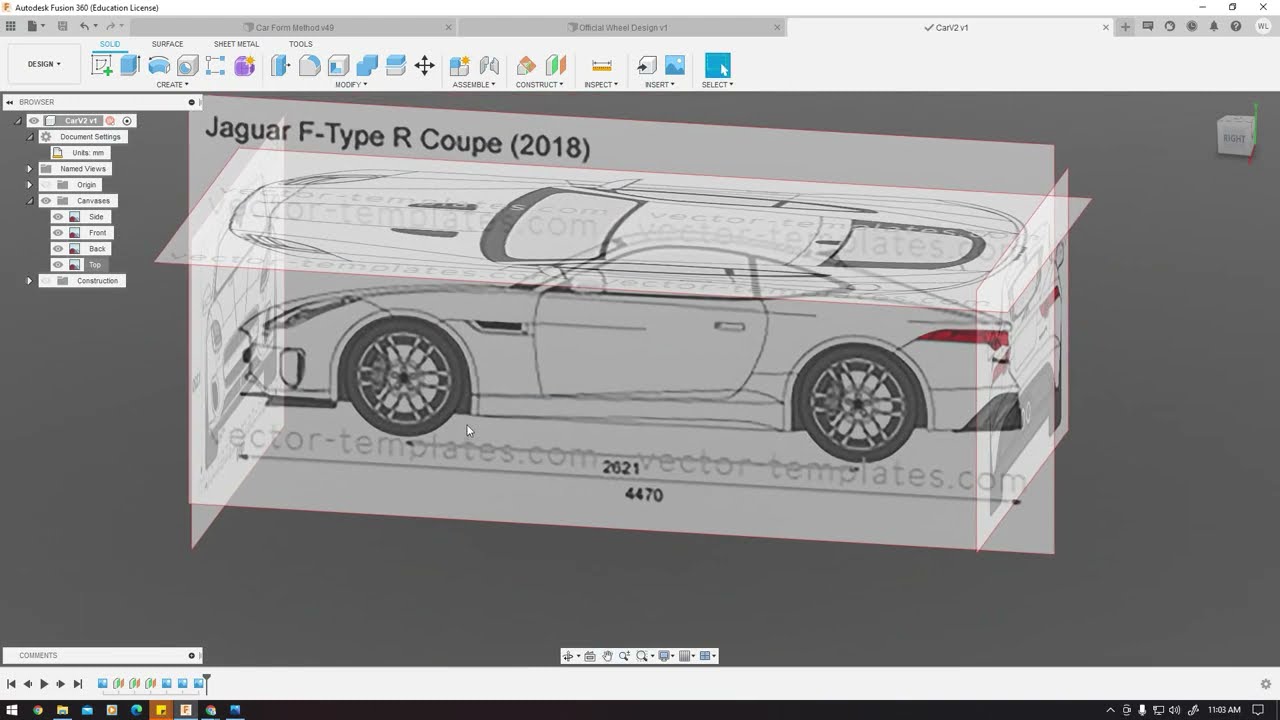
Task: Show the Origin folder via eye
Action: pyautogui.click(x=45, y=185)
